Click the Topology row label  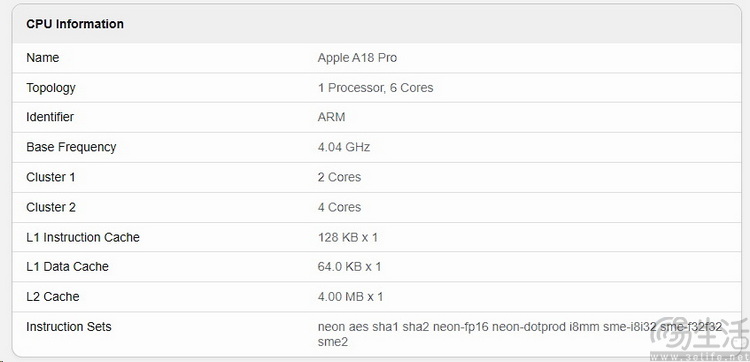click(x=51, y=88)
